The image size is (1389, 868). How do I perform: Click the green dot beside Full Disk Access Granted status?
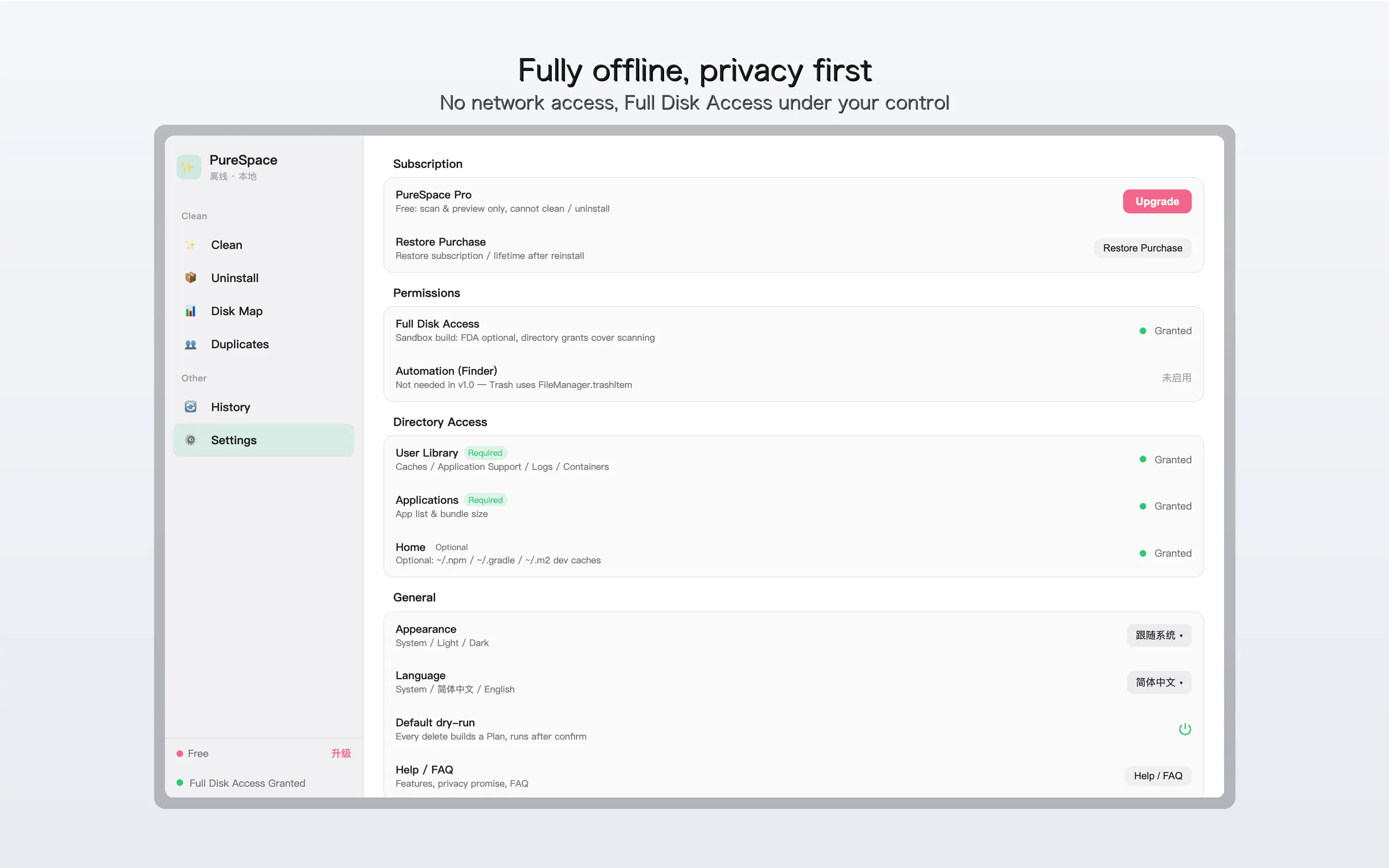[x=1143, y=331]
